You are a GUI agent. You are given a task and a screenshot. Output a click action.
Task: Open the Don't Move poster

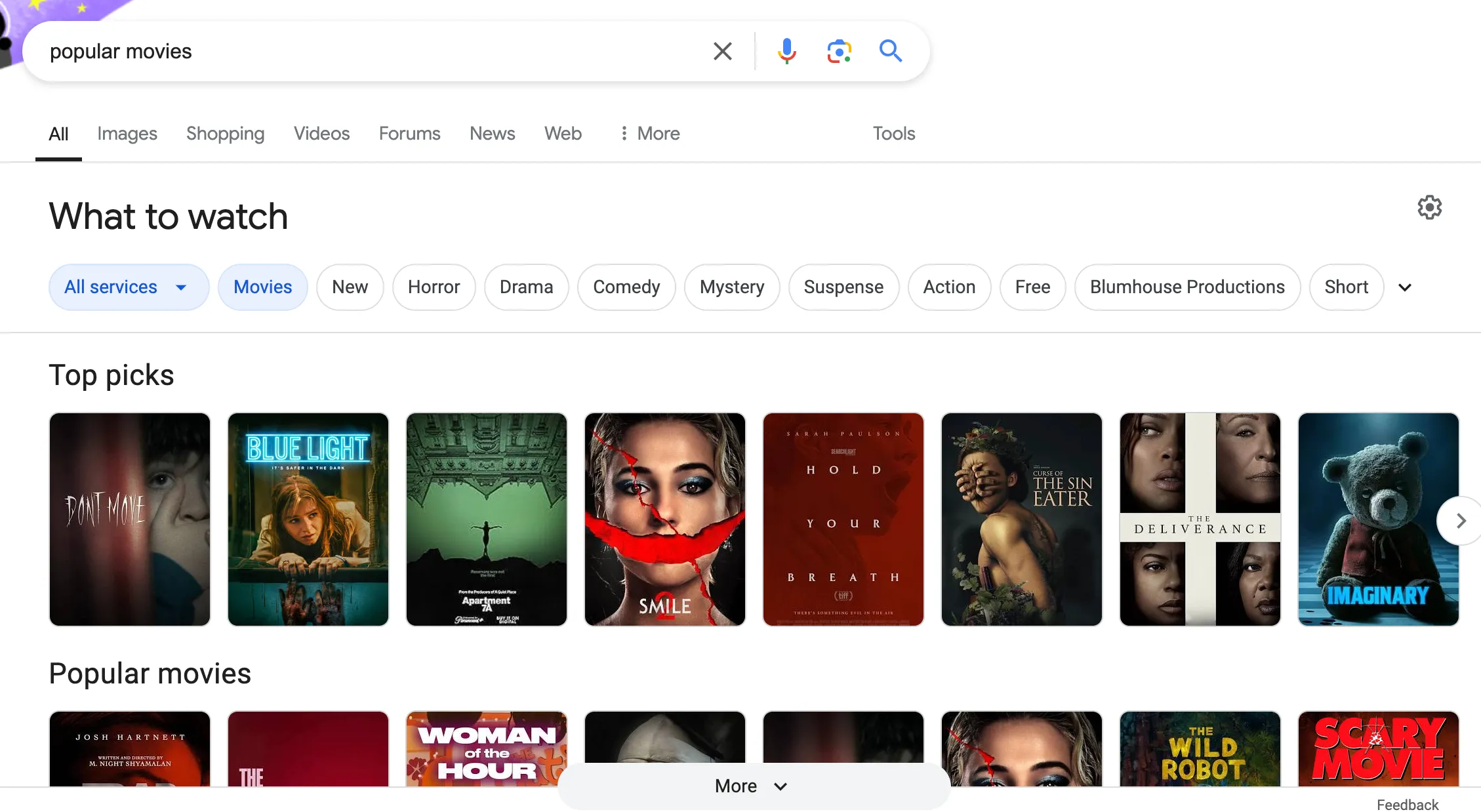pyautogui.click(x=130, y=519)
